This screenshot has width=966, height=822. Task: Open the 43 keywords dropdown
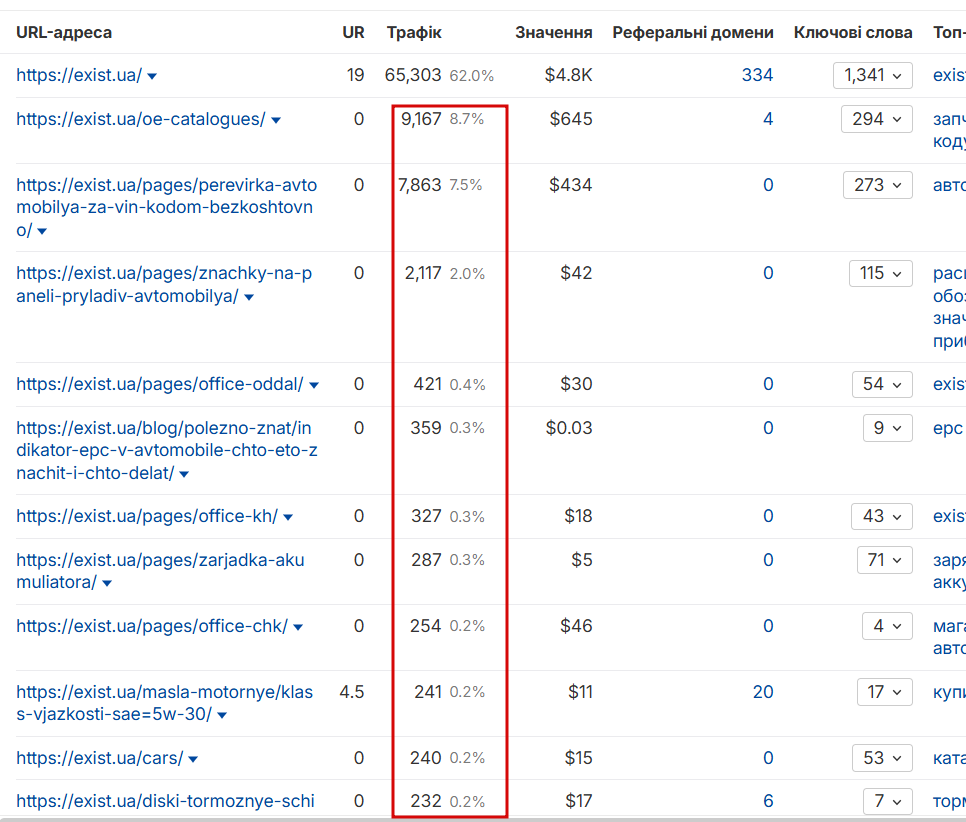882,516
